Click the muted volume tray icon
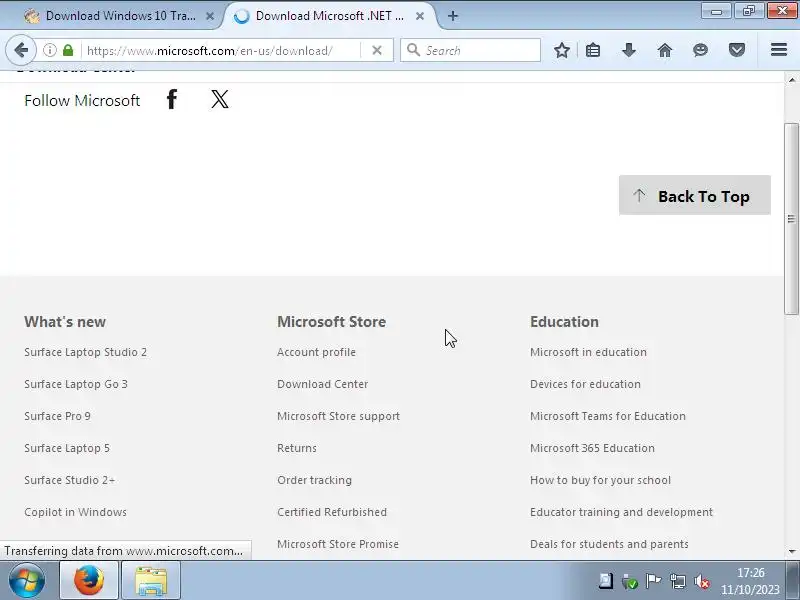 [x=703, y=581]
